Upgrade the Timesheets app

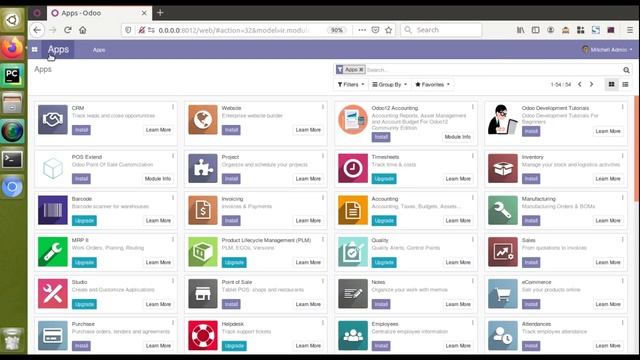[x=384, y=179]
